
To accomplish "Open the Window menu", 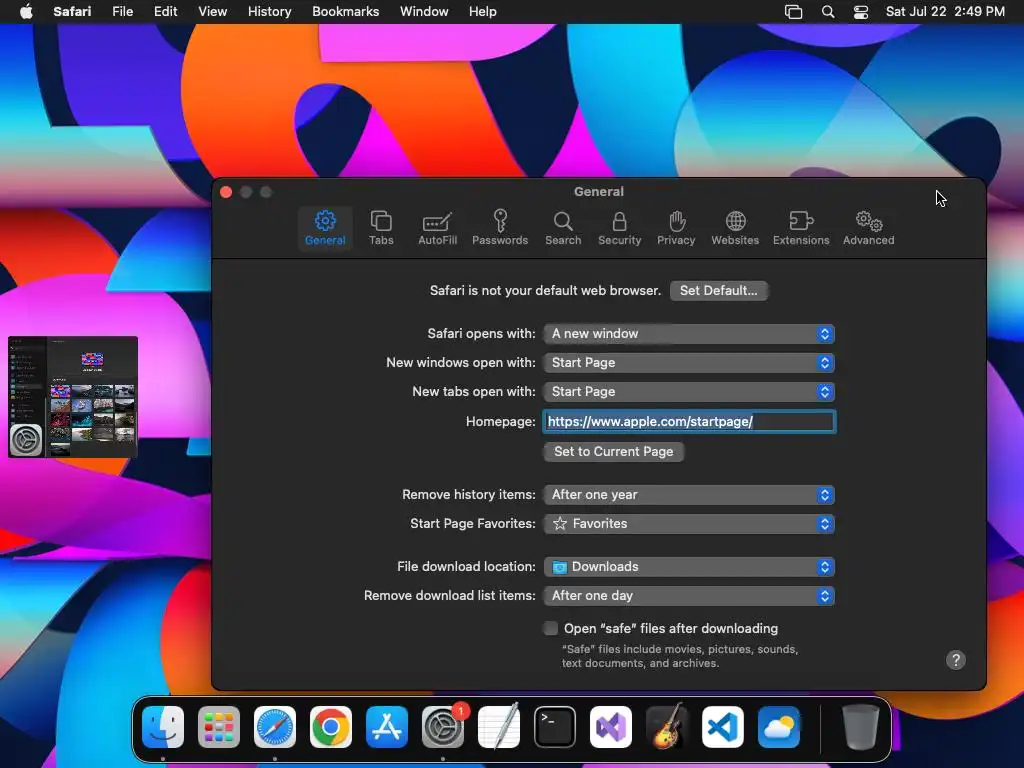I will [x=424, y=12].
